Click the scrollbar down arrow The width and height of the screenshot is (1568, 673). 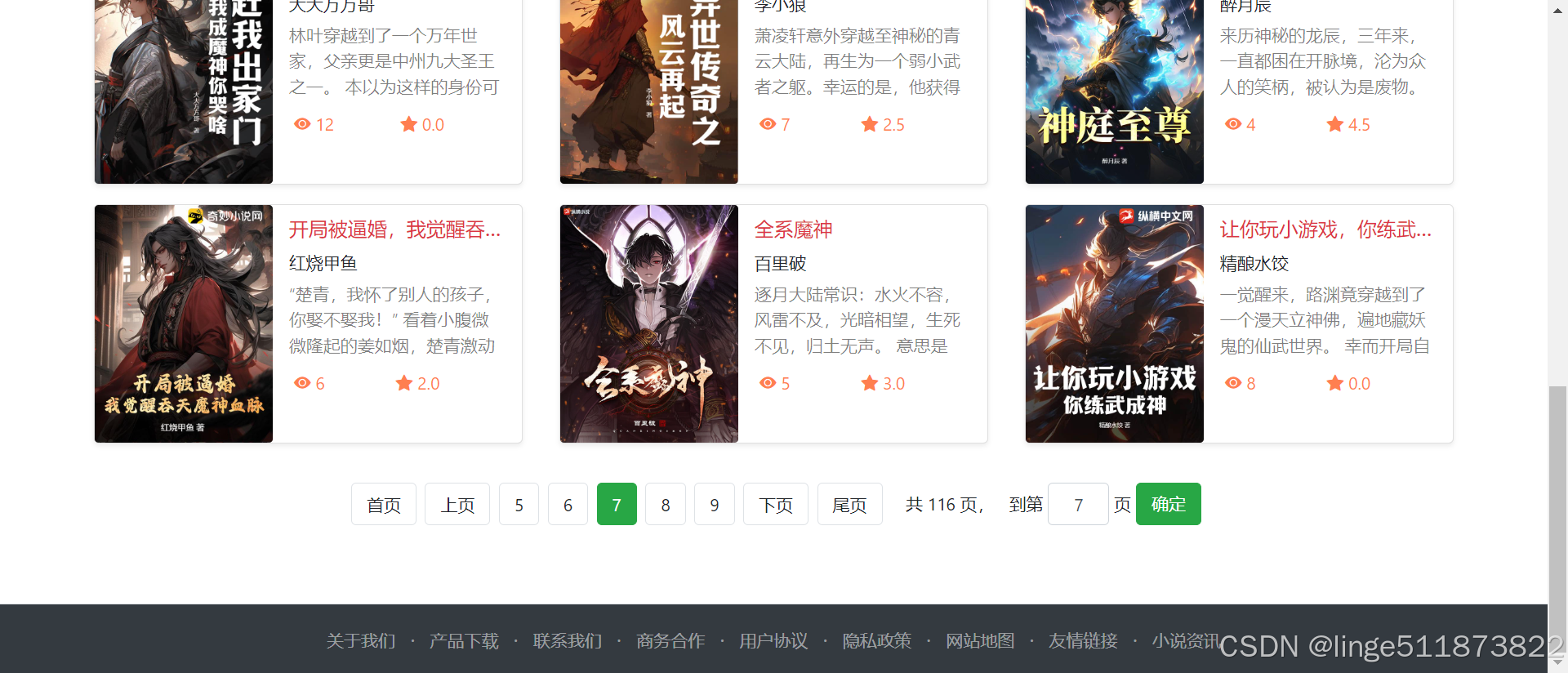[x=1558, y=662]
